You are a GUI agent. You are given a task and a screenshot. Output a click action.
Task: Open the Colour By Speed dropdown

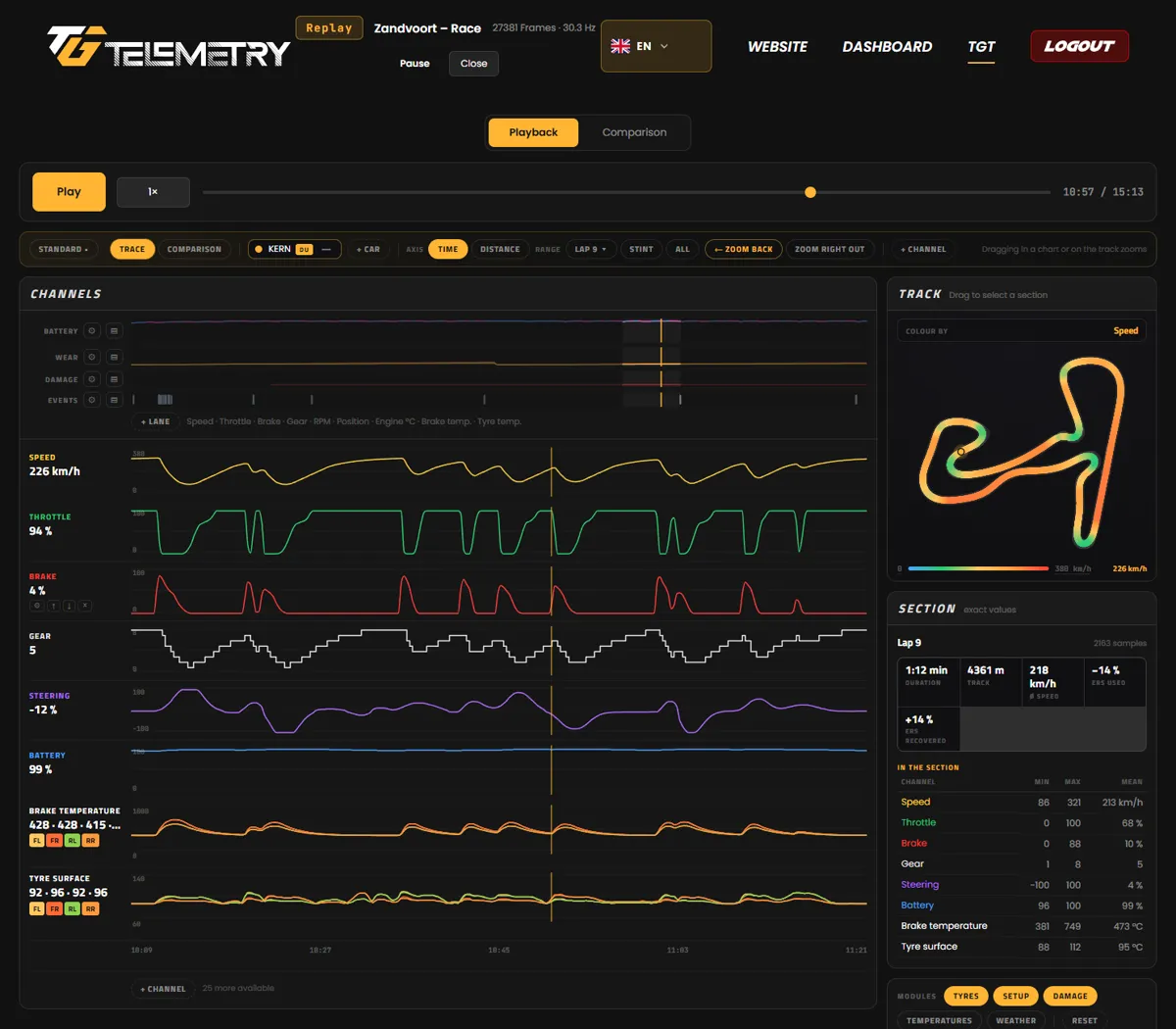1021,331
